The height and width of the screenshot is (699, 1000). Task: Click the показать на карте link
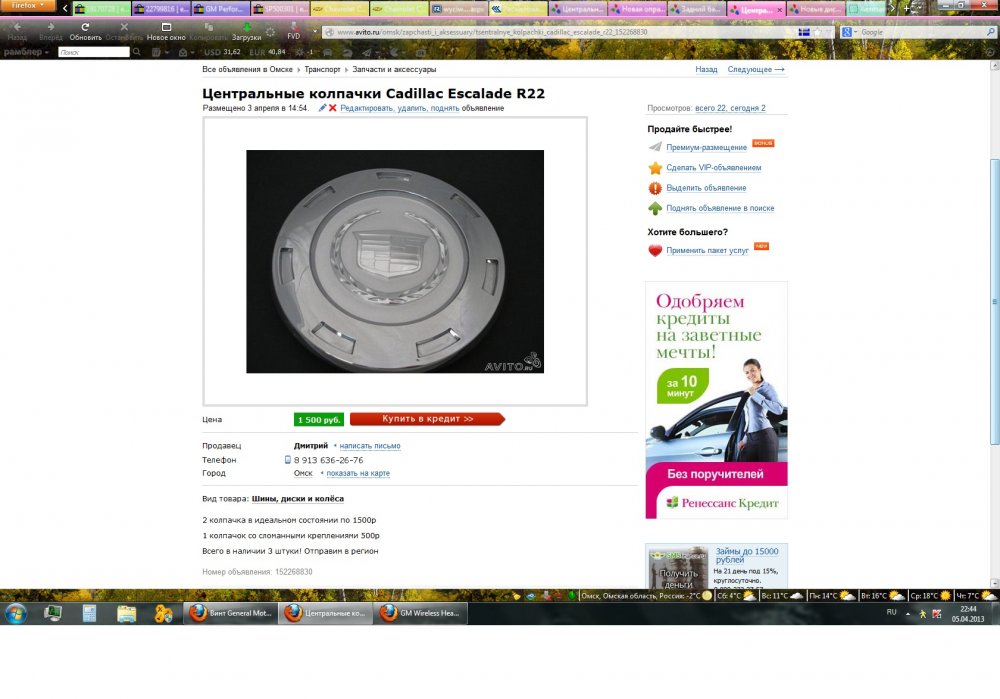357,473
